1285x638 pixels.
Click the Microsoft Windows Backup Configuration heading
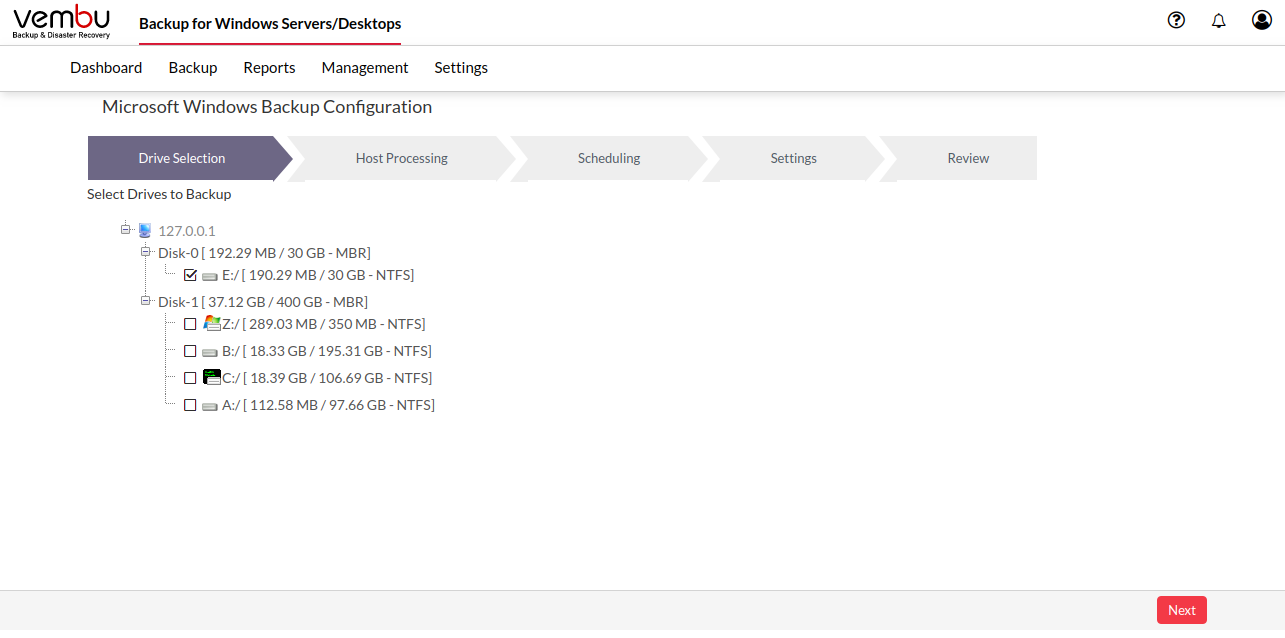tap(267, 107)
